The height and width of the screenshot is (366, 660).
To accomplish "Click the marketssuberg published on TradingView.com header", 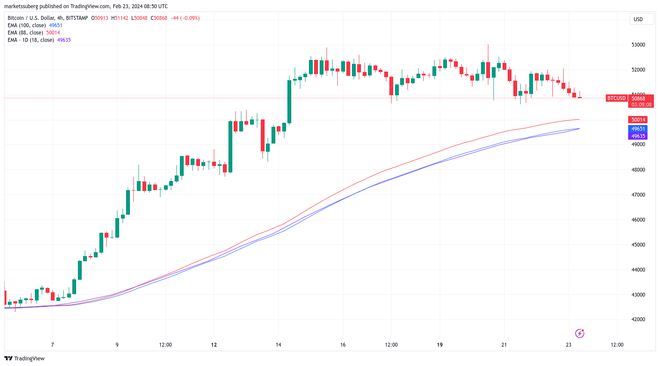I will click(x=86, y=6).
